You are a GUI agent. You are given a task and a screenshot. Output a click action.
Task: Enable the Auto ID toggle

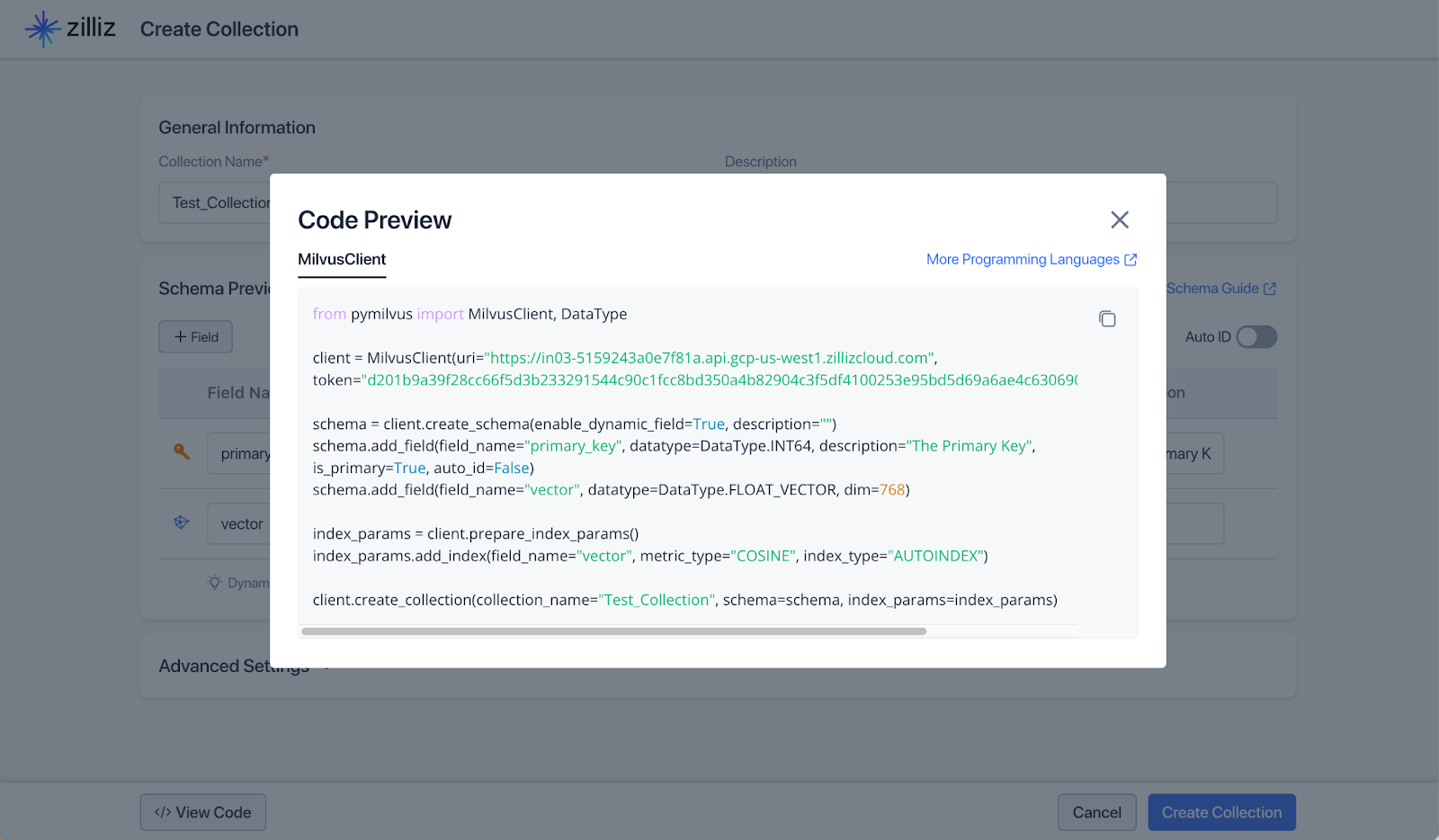[x=1256, y=336]
